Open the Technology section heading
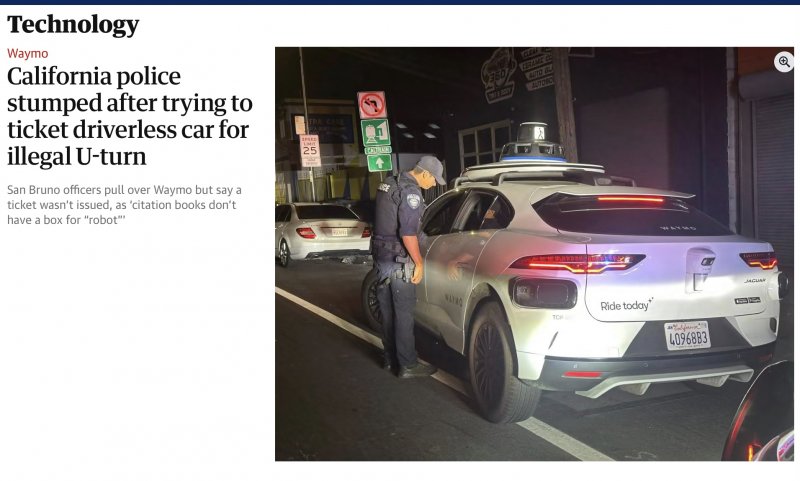 [x=73, y=24]
